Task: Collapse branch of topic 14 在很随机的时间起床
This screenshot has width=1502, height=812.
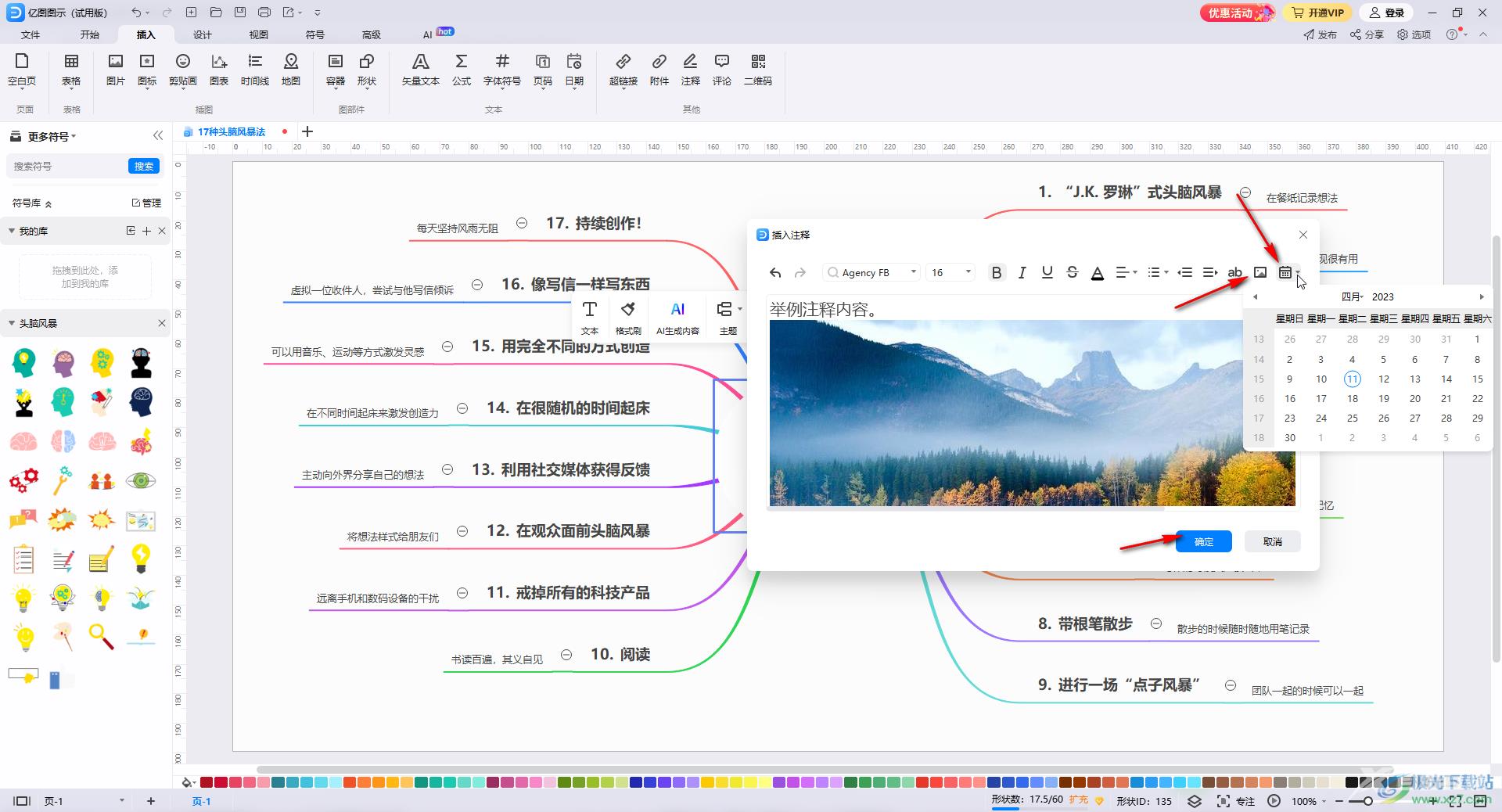Action: 462,408
